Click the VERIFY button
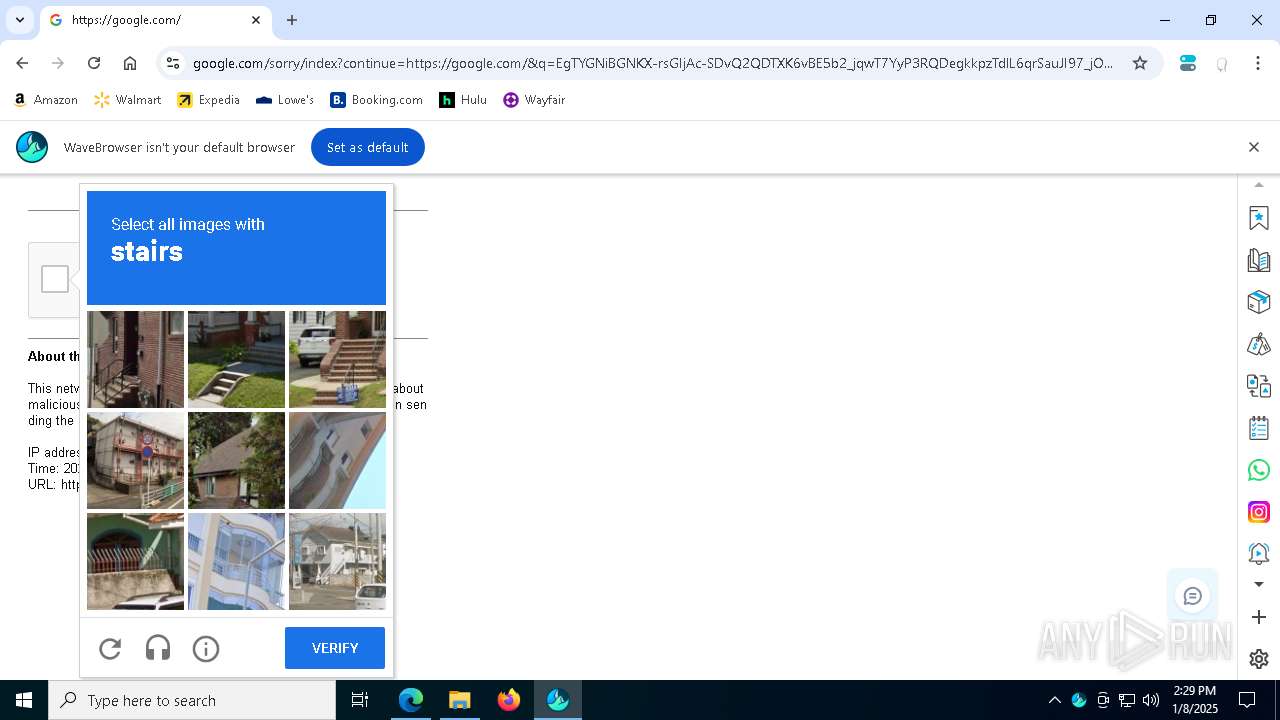Image resolution: width=1280 pixels, height=720 pixels. [x=335, y=648]
